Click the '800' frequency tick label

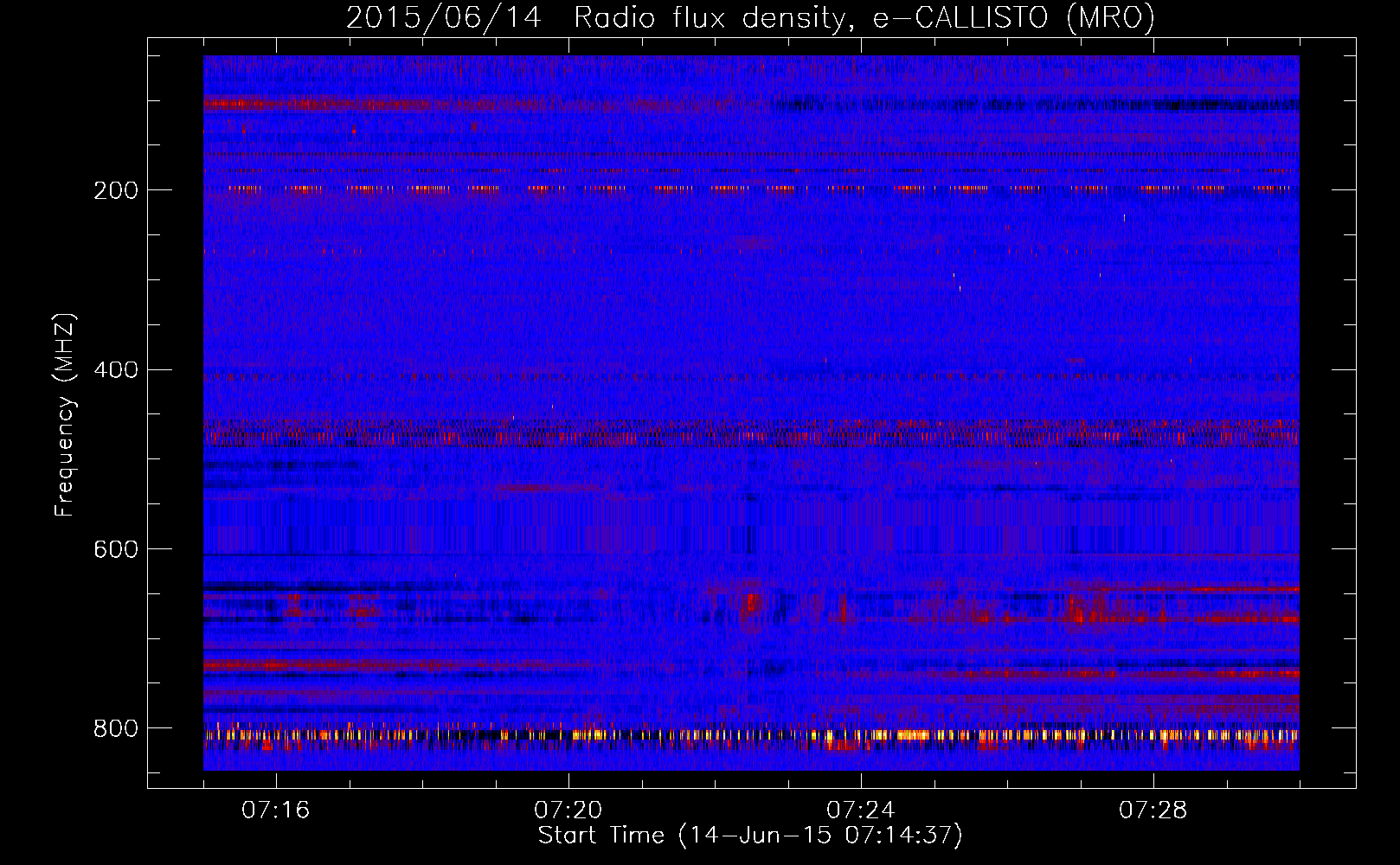point(116,728)
